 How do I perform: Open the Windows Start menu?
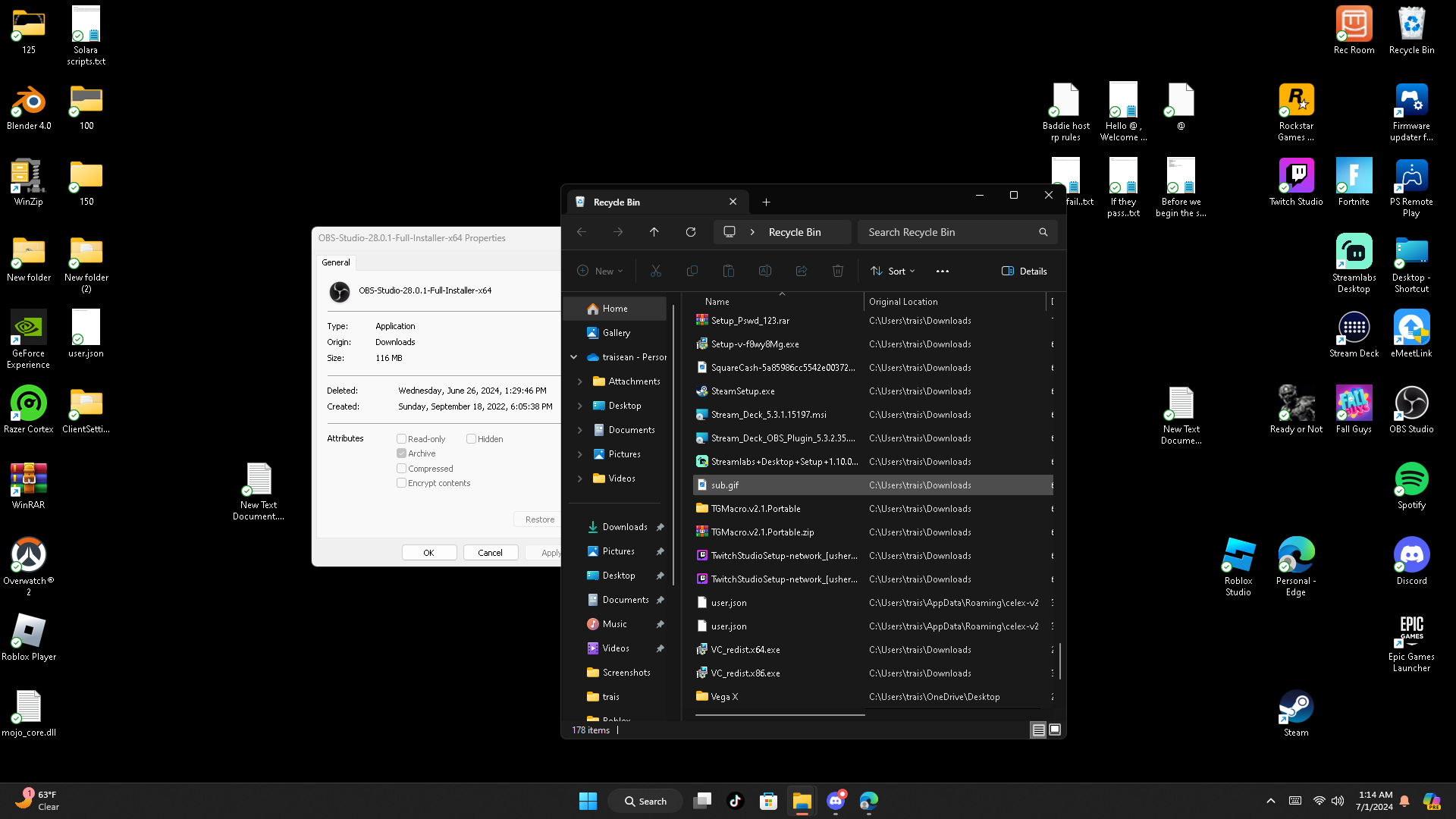(x=588, y=801)
